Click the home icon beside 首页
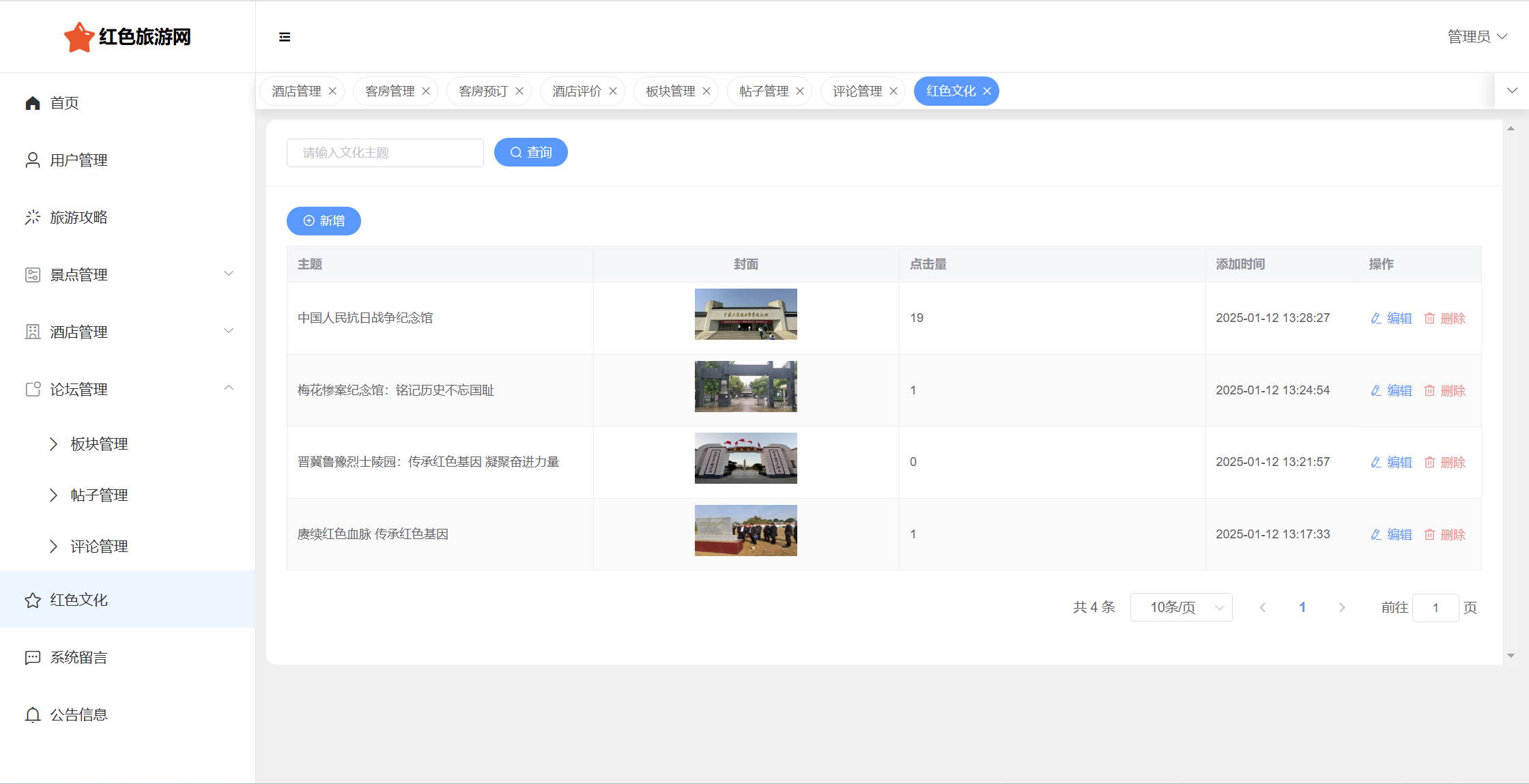The height and width of the screenshot is (784, 1529). pyautogui.click(x=33, y=103)
